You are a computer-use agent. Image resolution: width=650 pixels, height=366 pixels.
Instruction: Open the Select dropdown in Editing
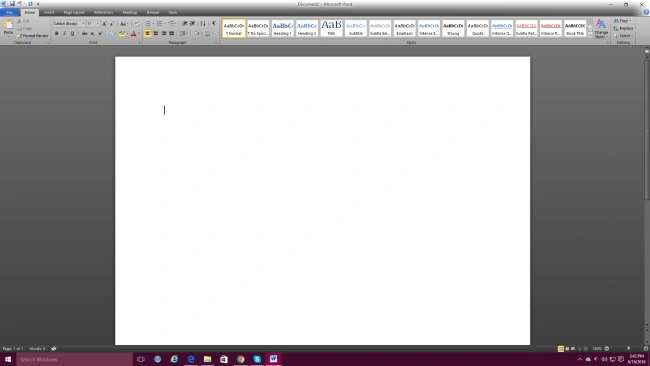click(623, 36)
